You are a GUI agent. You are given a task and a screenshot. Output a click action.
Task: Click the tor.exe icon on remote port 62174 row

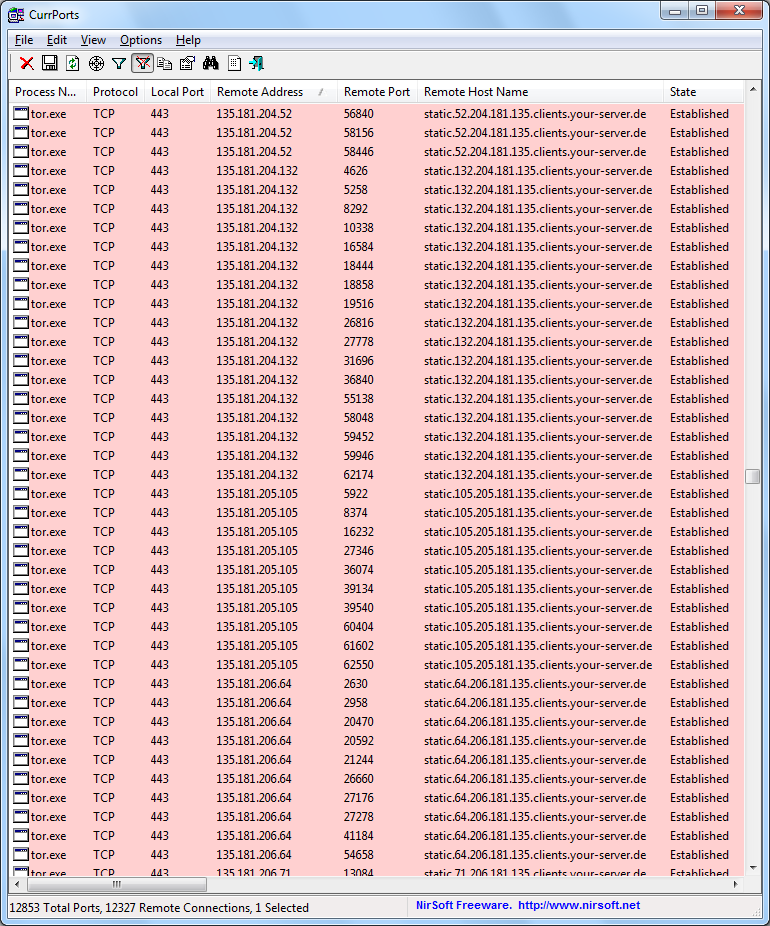21,475
